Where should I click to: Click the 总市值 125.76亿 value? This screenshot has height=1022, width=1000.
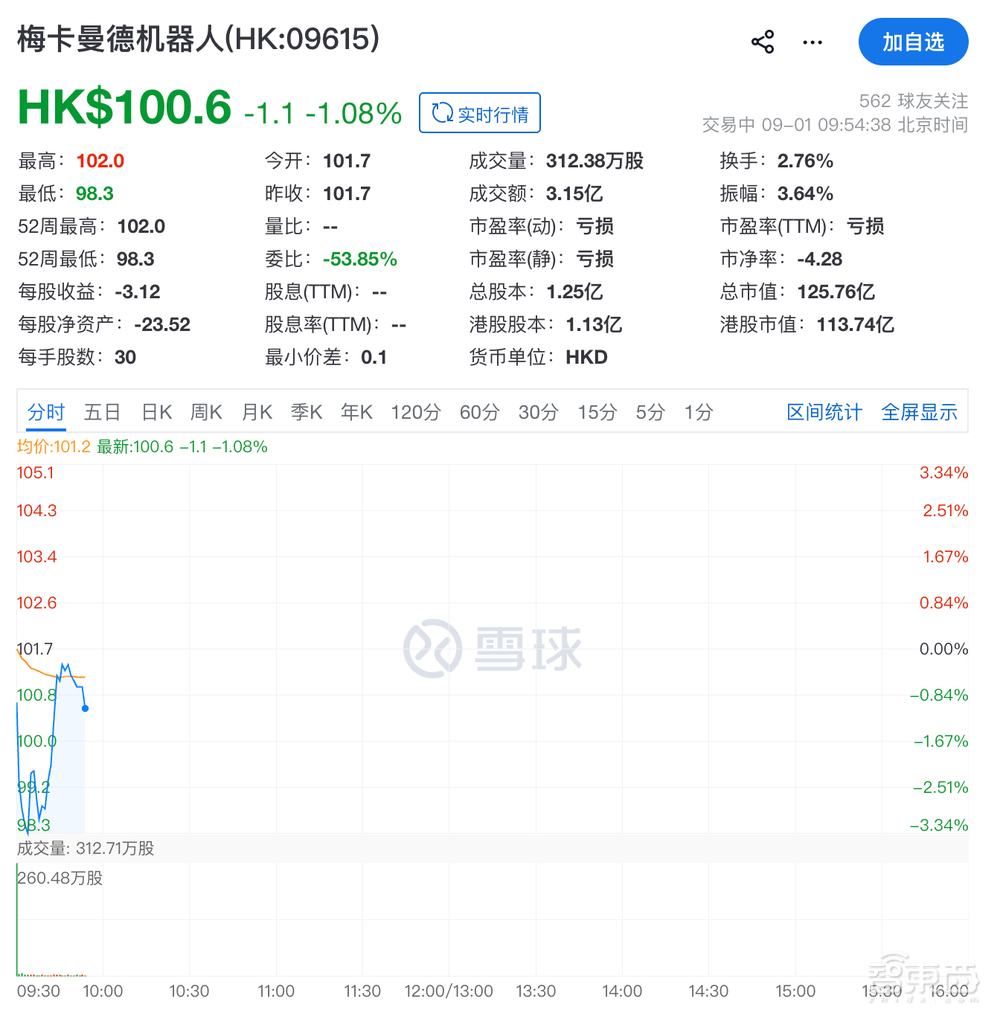point(836,291)
